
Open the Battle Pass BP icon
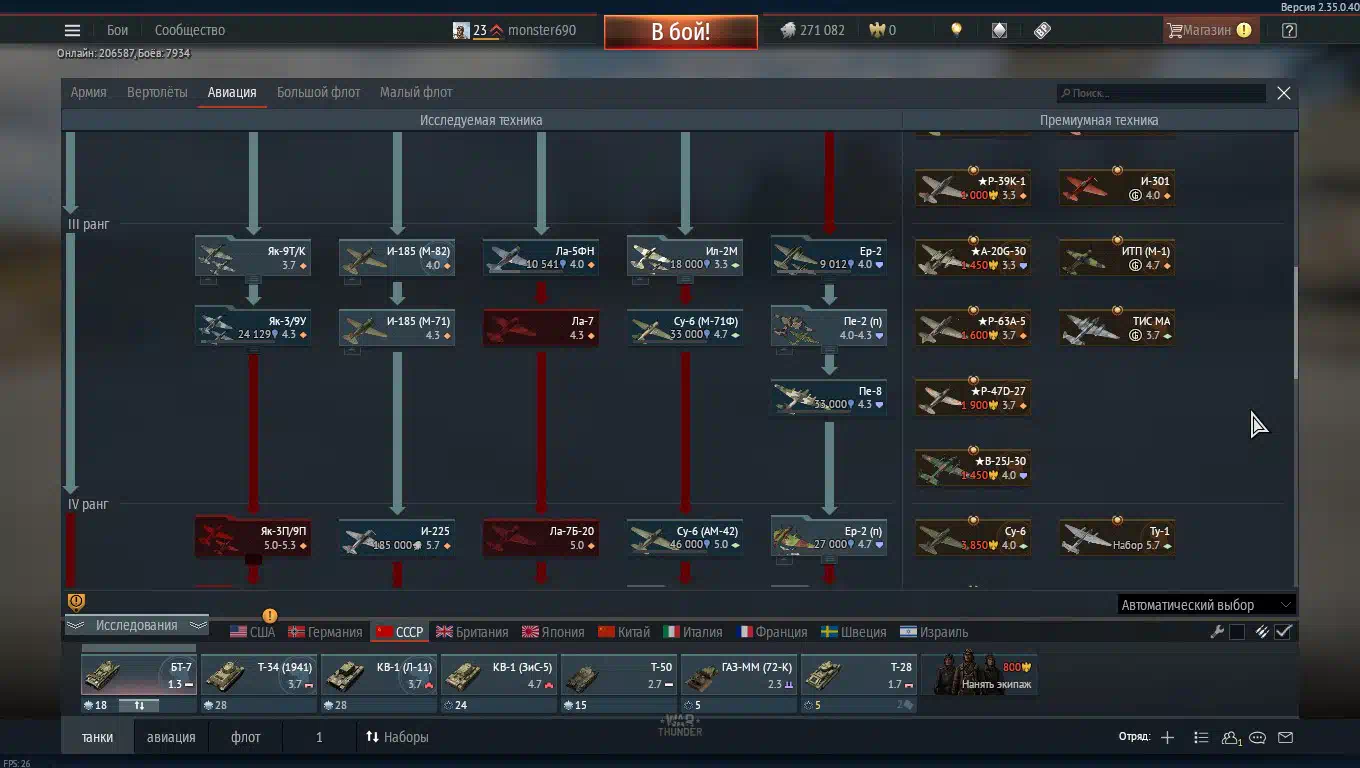pos(1042,30)
